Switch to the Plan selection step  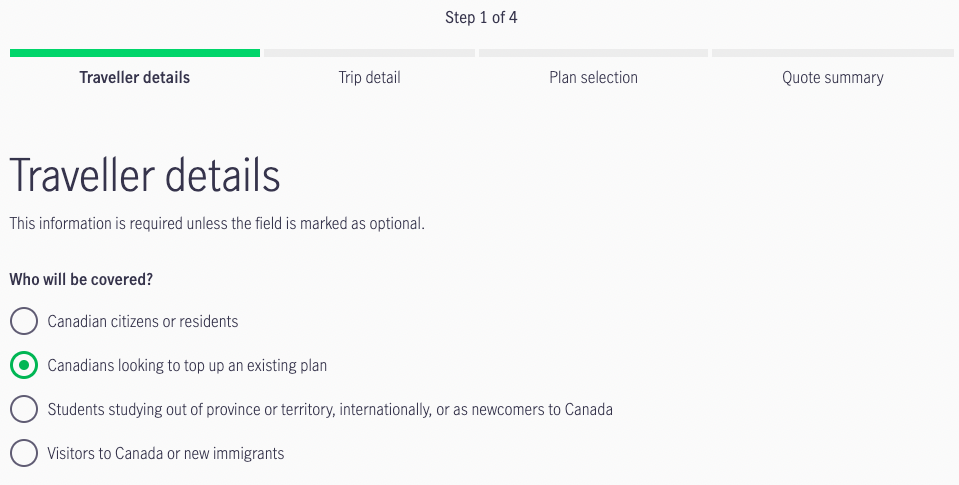(593, 77)
